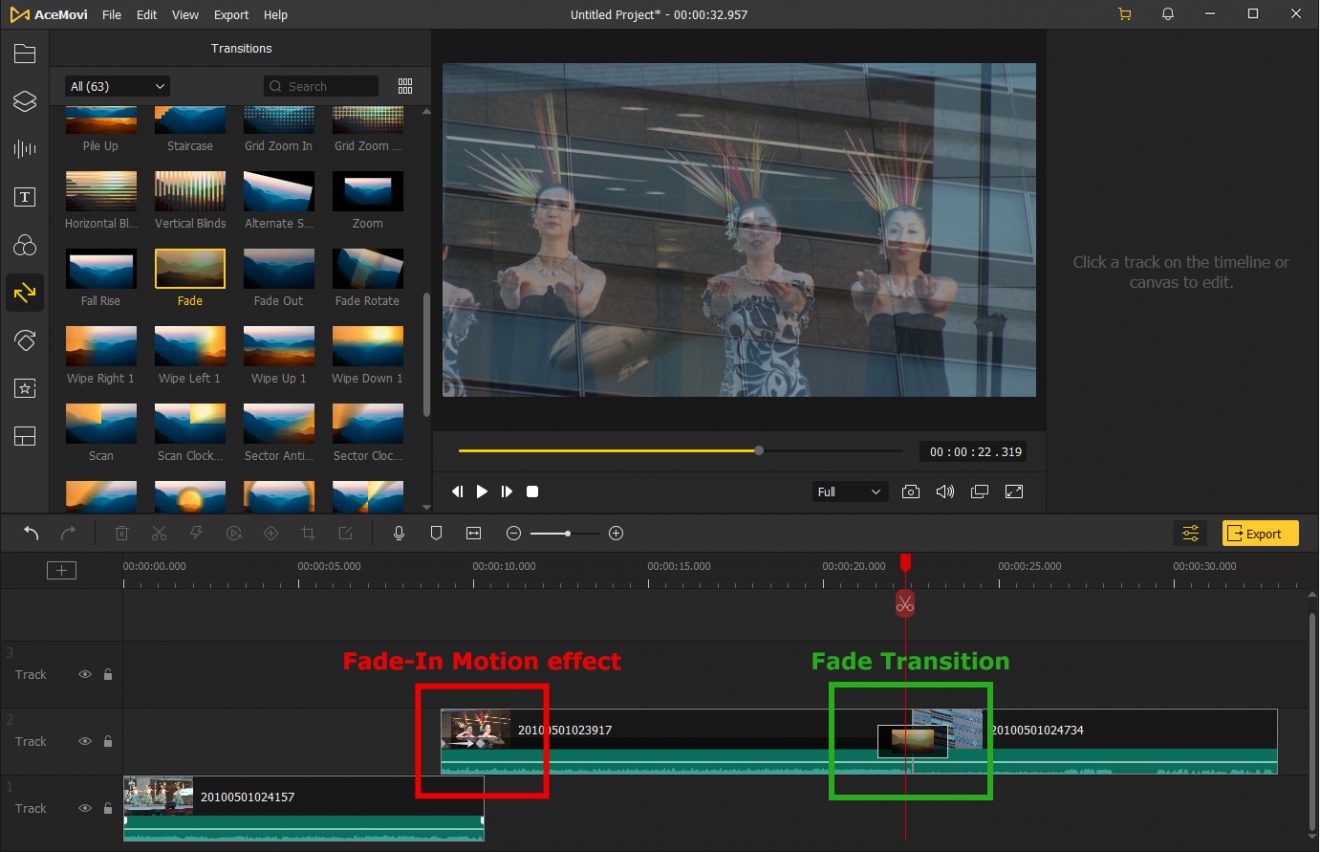Click the split scissors icon on the toolbar

(159, 533)
